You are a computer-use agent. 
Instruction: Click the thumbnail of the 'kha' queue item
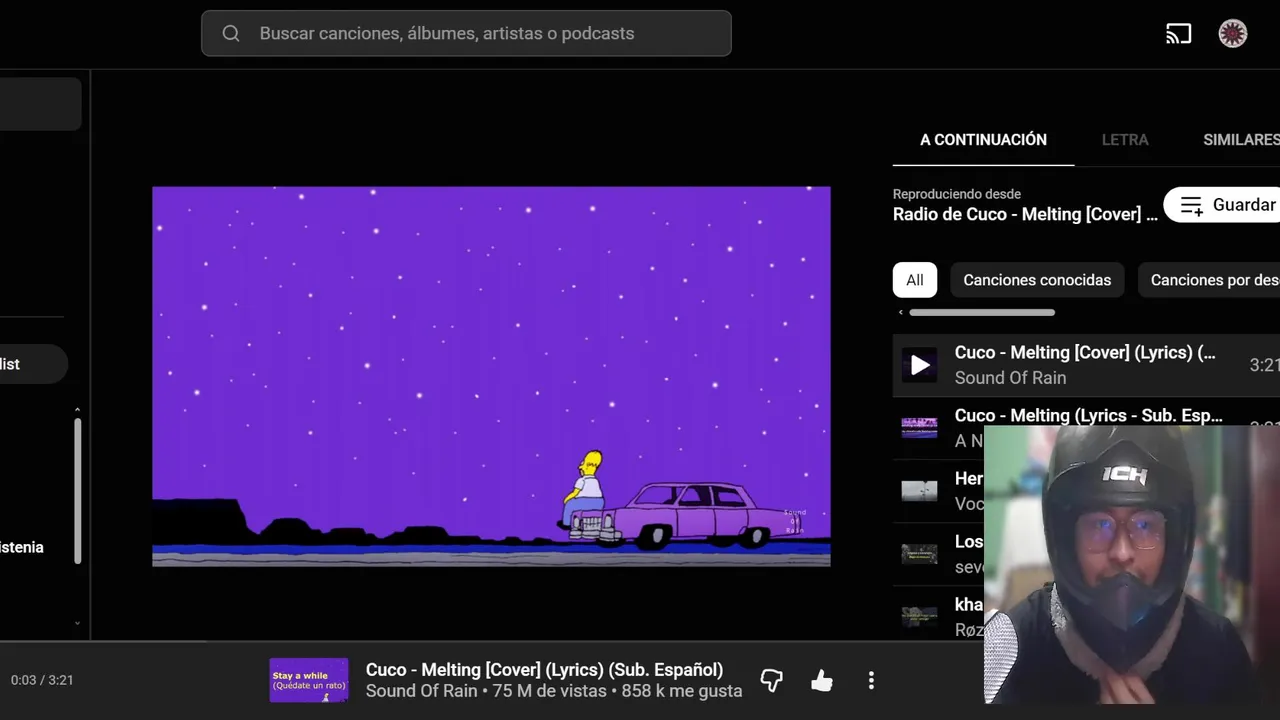coord(919,617)
